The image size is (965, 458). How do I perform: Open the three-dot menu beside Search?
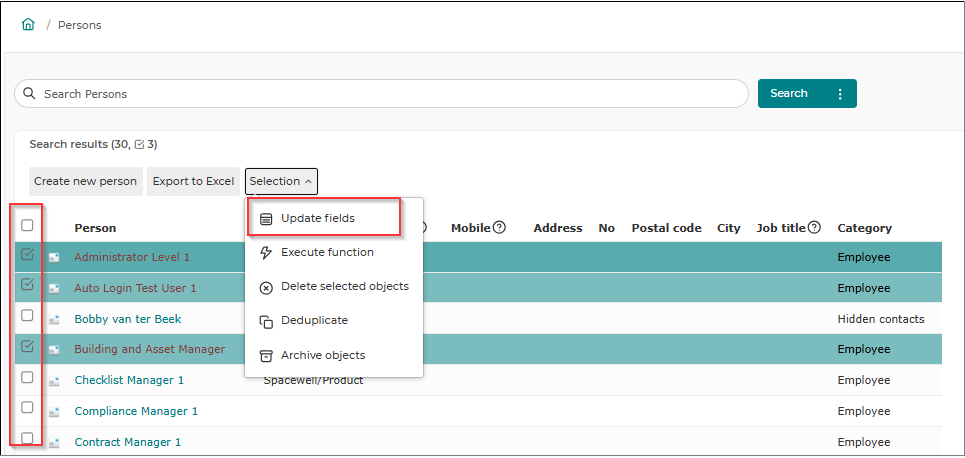pyautogui.click(x=840, y=94)
